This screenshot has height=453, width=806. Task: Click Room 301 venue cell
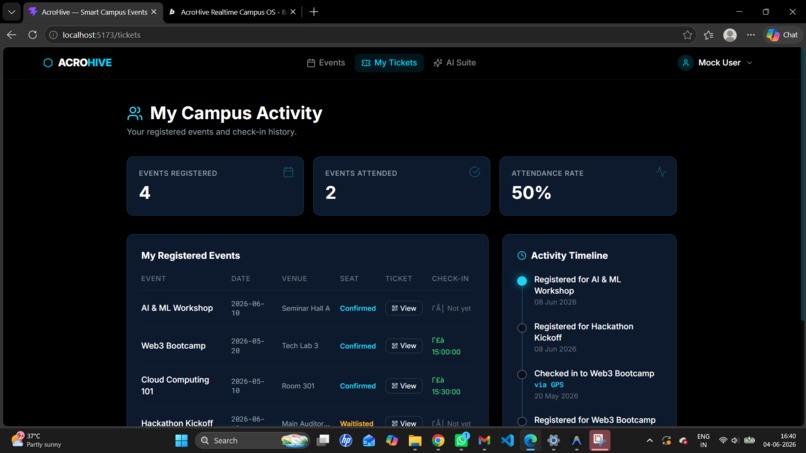click(x=298, y=386)
